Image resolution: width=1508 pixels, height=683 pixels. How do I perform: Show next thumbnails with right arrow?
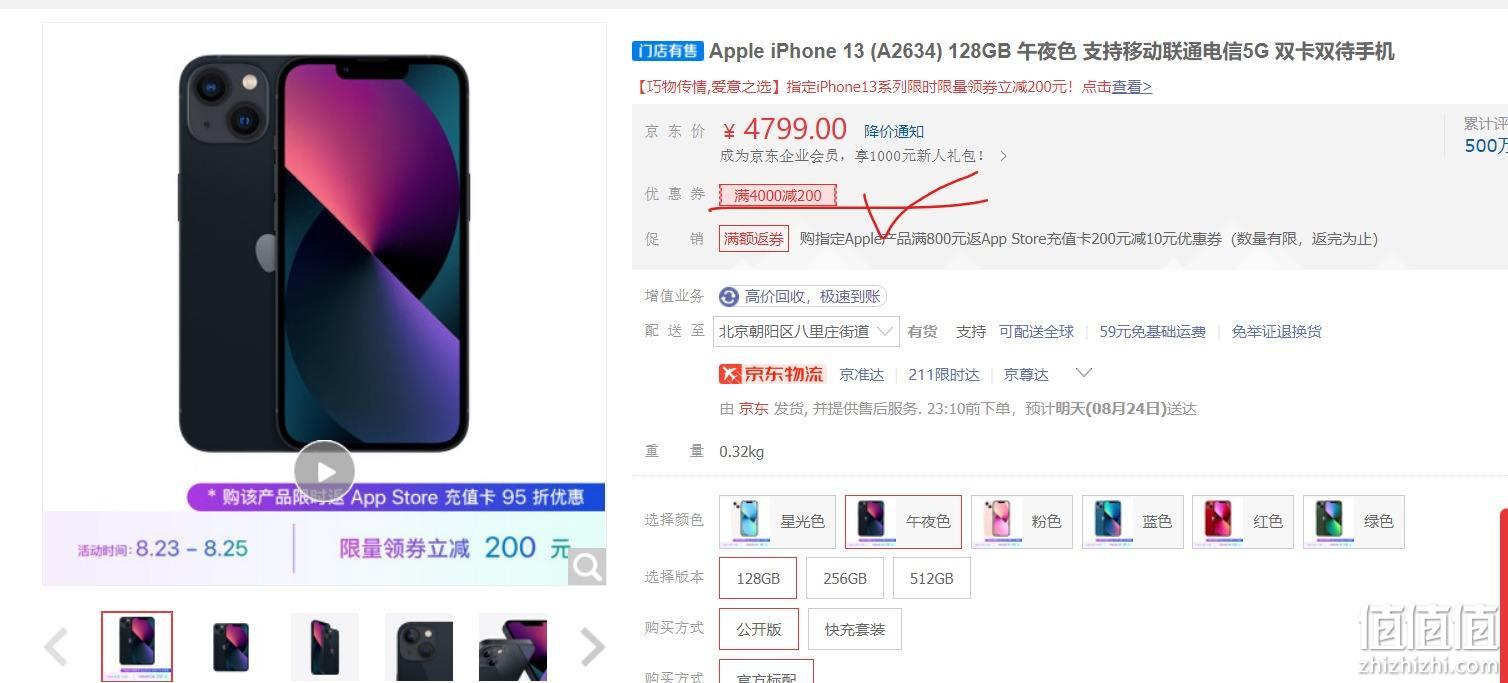point(593,647)
